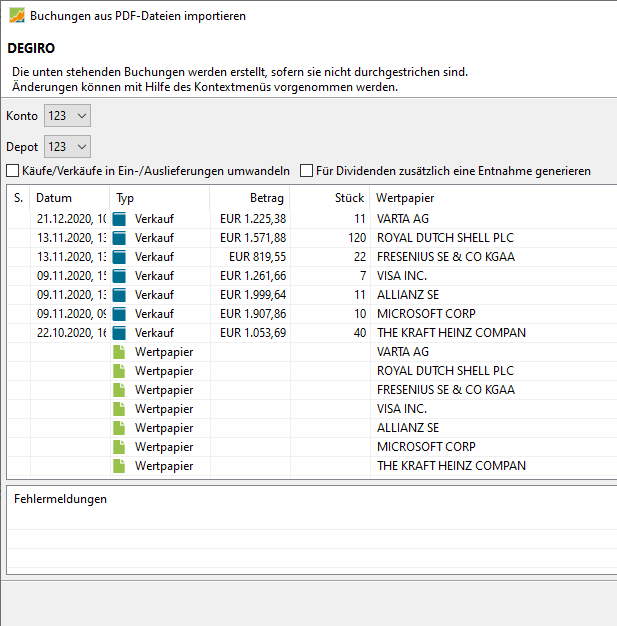Screen dimensions: 617x626
Task: Select VARTA AG in the Verkauf row
Action: click(403, 219)
